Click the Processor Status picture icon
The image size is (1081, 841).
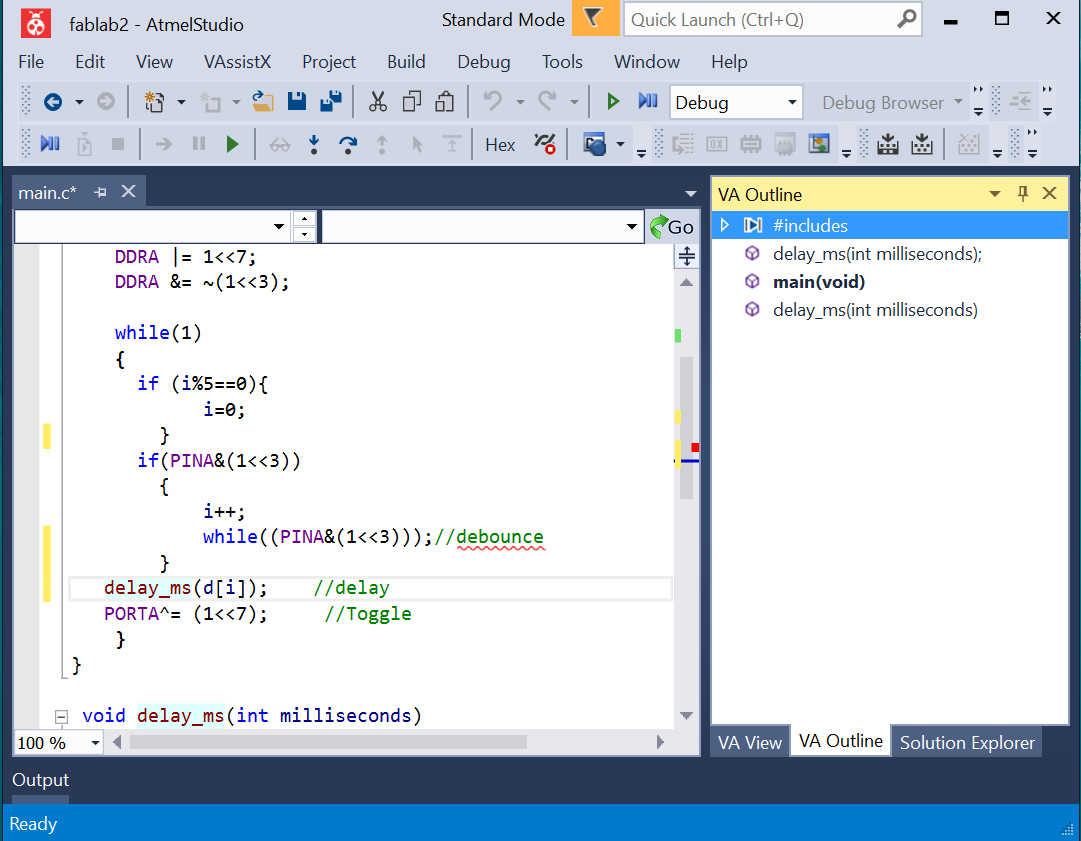(x=819, y=144)
